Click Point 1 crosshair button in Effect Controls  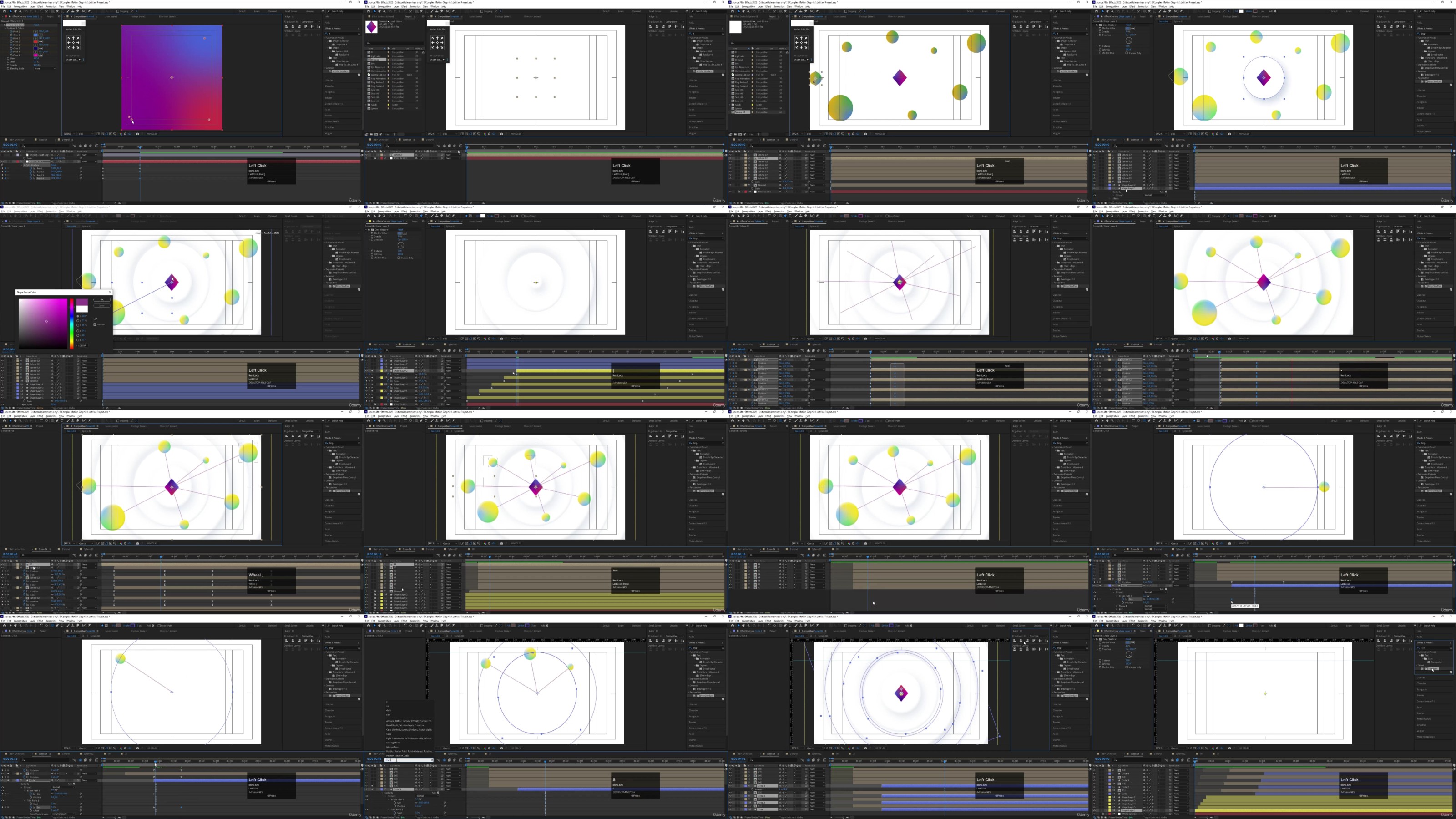coord(35,32)
